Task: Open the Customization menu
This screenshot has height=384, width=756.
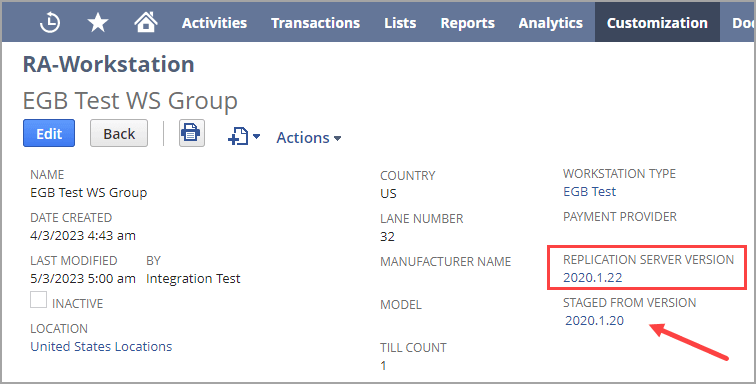Action: [x=657, y=22]
